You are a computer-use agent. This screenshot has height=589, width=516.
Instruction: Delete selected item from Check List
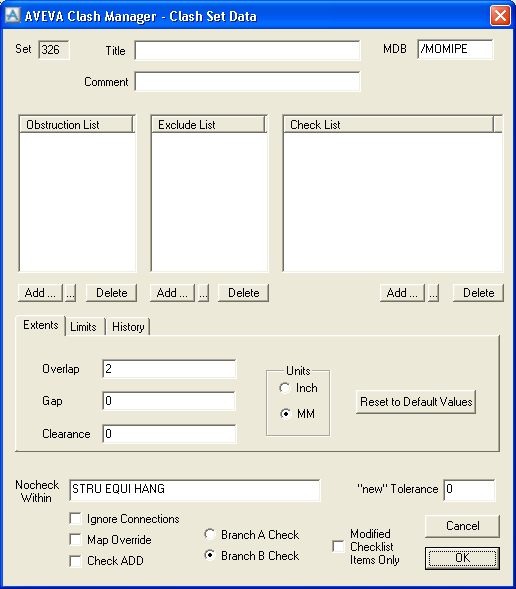point(478,293)
